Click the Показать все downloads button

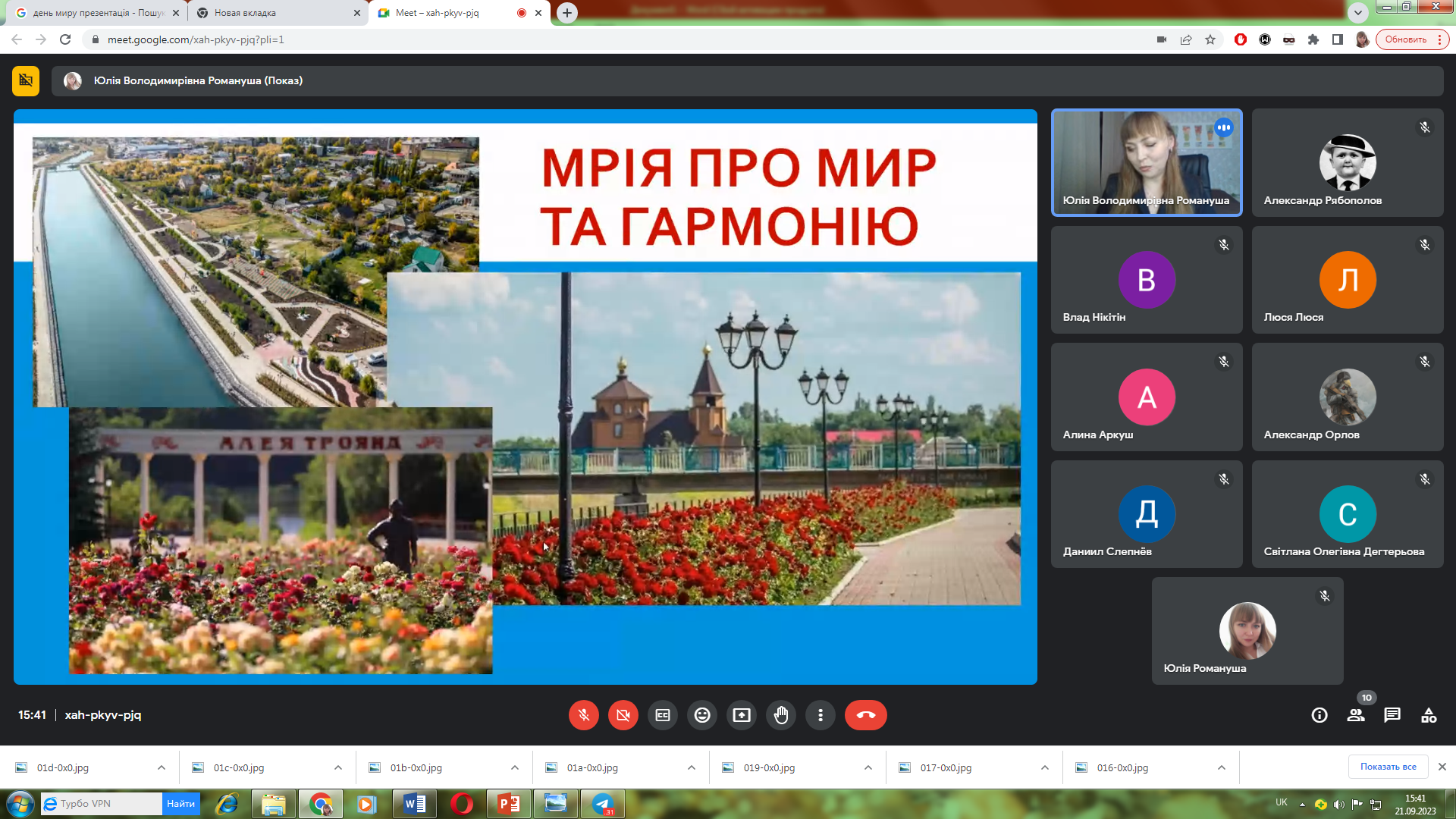point(1388,767)
